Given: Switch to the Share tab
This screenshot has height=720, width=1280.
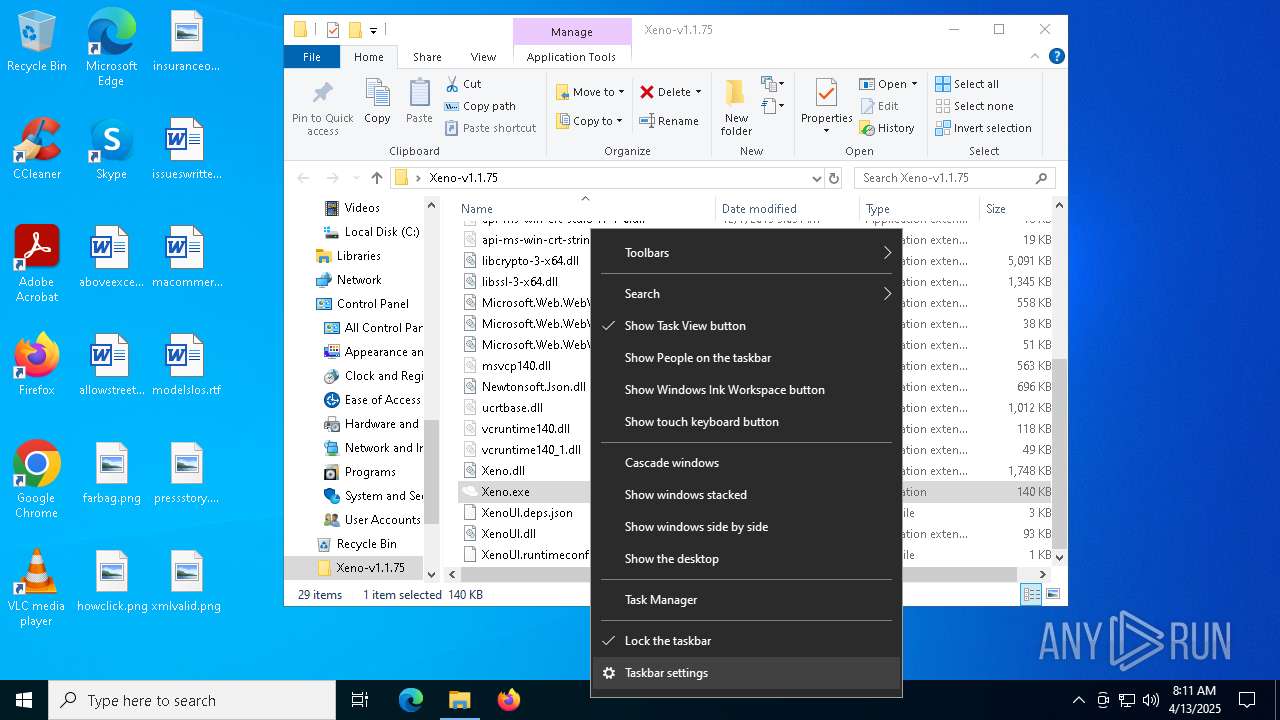Looking at the screenshot, I should (x=427, y=57).
